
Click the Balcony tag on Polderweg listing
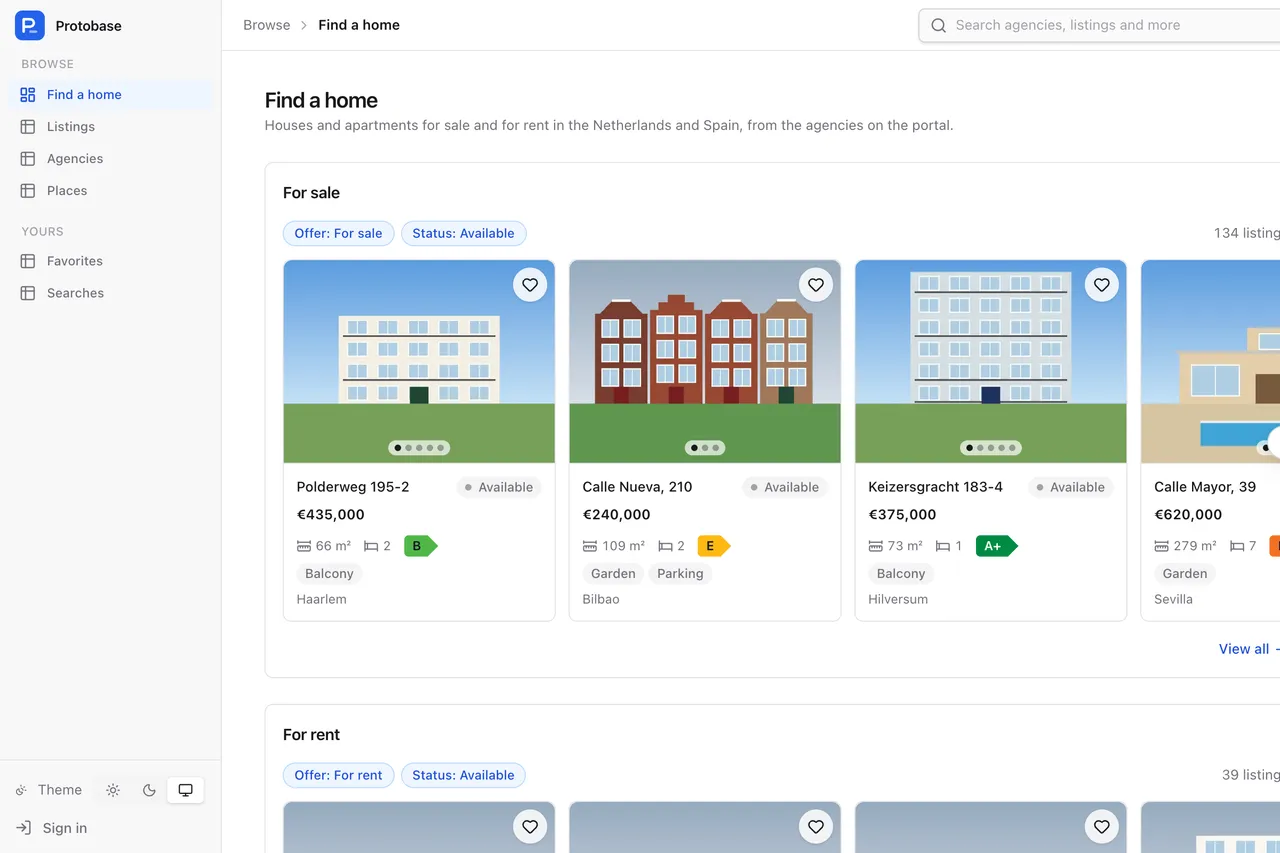click(329, 574)
